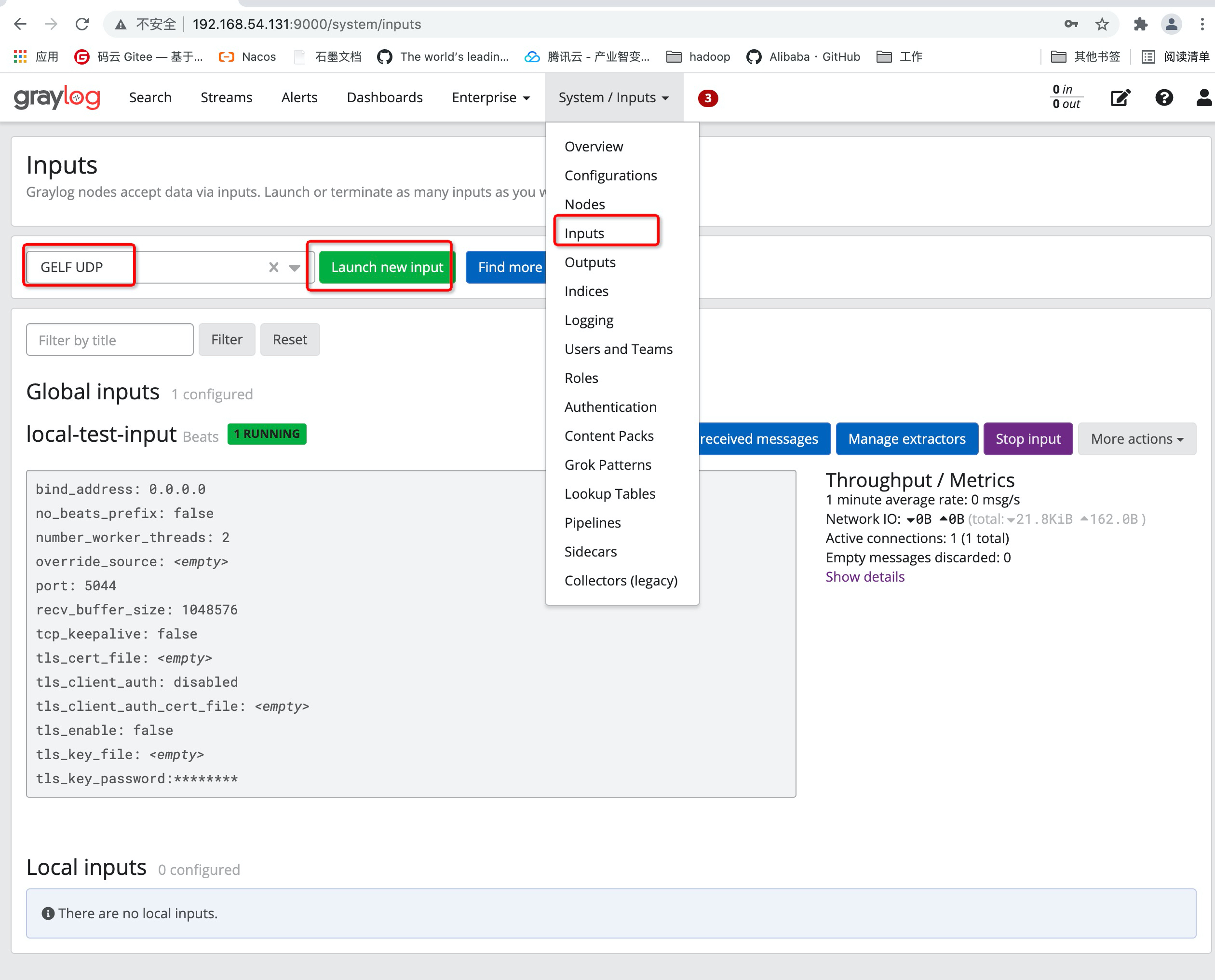Click the 0 in / 0 out throughput indicator

pyautogui.click(x=1066, y=97)
